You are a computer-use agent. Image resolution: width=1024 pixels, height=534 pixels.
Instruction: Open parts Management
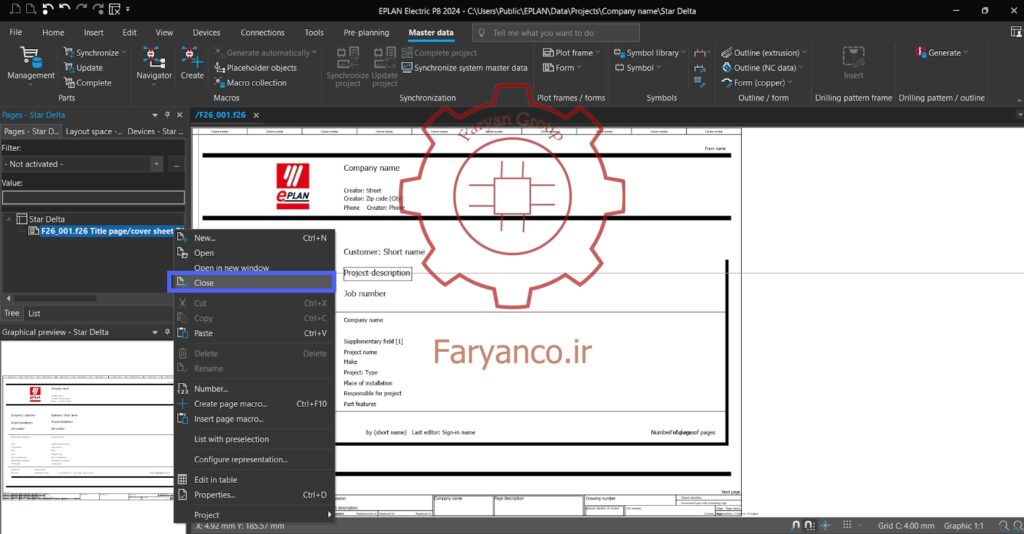[x=31, y=64]
